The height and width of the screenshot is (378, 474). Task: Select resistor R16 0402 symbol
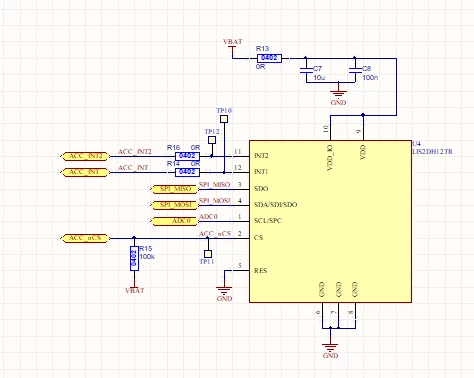[187, 156]
